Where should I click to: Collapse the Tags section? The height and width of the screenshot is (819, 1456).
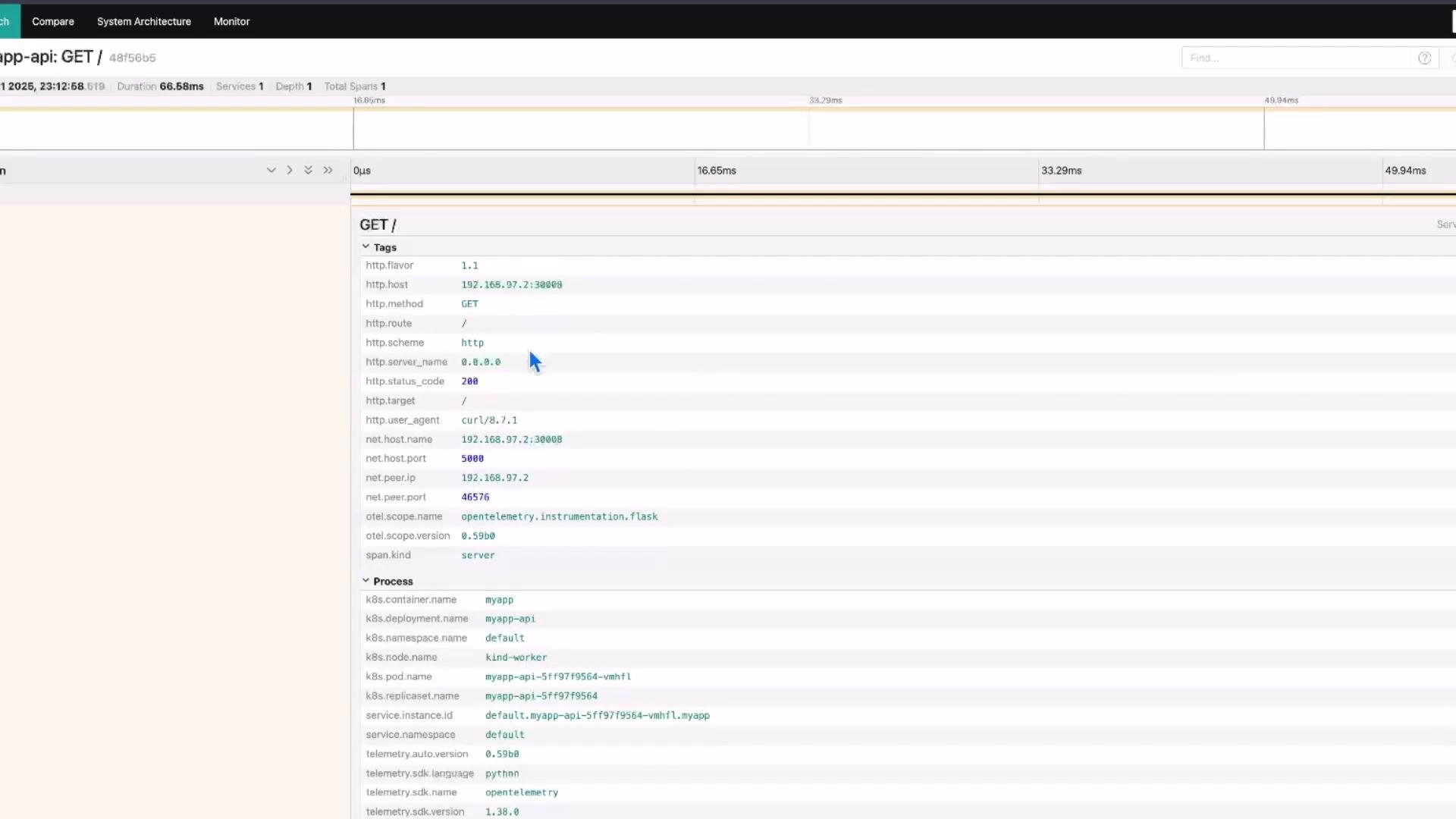(x=378, y=247)
